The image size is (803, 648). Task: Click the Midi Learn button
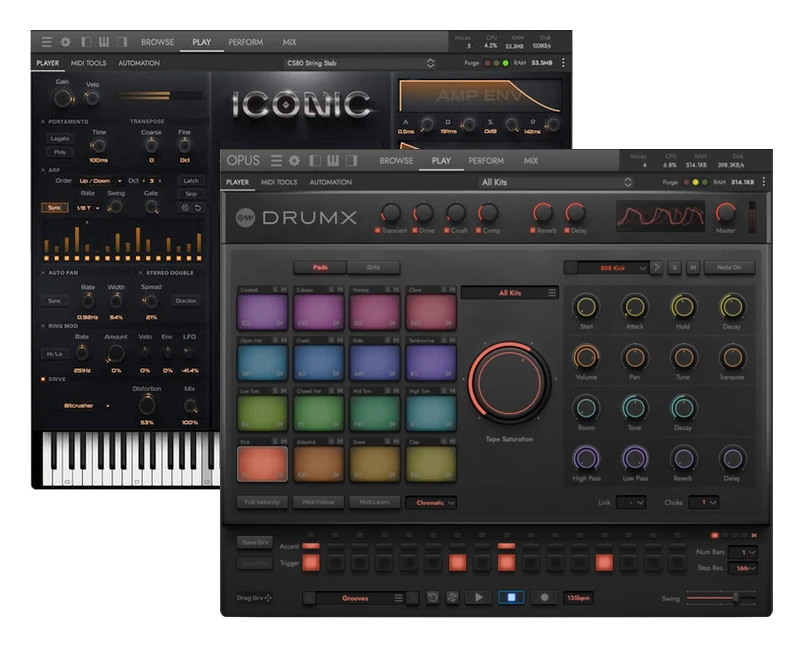374,502
